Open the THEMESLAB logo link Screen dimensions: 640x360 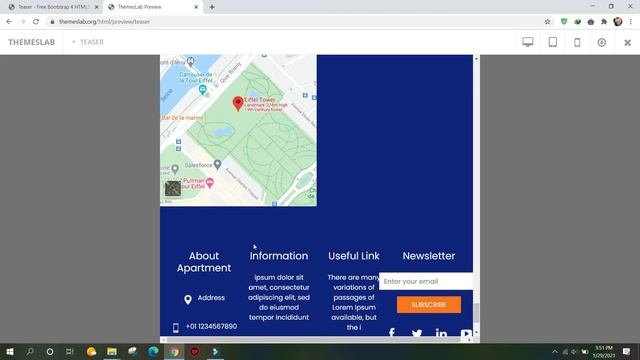click(x=31, y=42)
